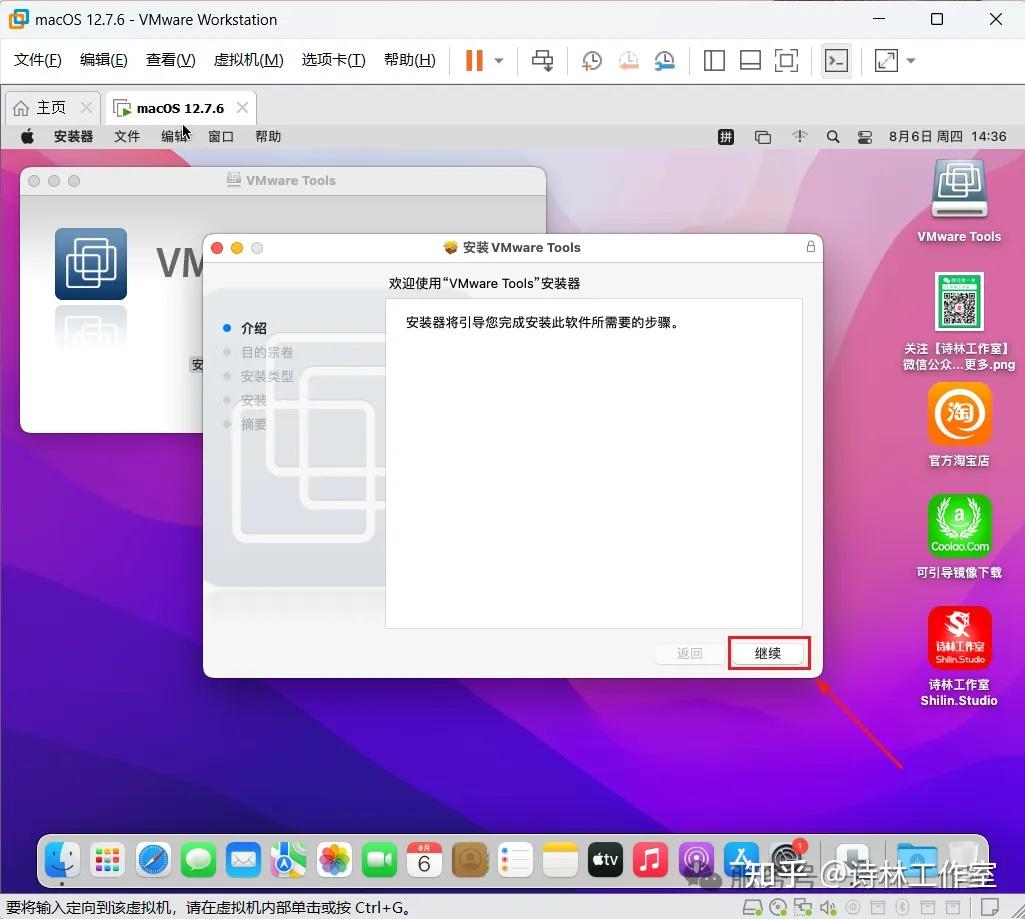
Task: Open the 查看(V) menu
Action: (171, 60)
